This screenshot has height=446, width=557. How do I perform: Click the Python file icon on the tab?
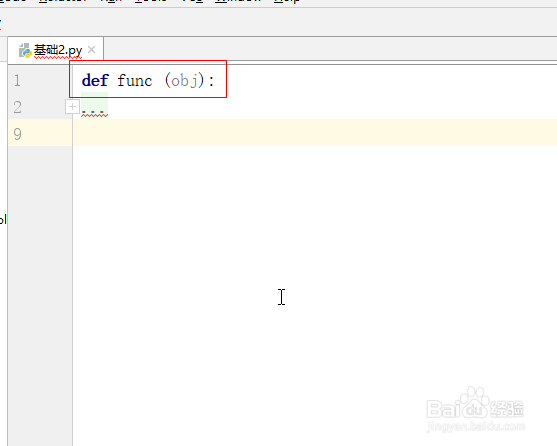pos(25,50)
